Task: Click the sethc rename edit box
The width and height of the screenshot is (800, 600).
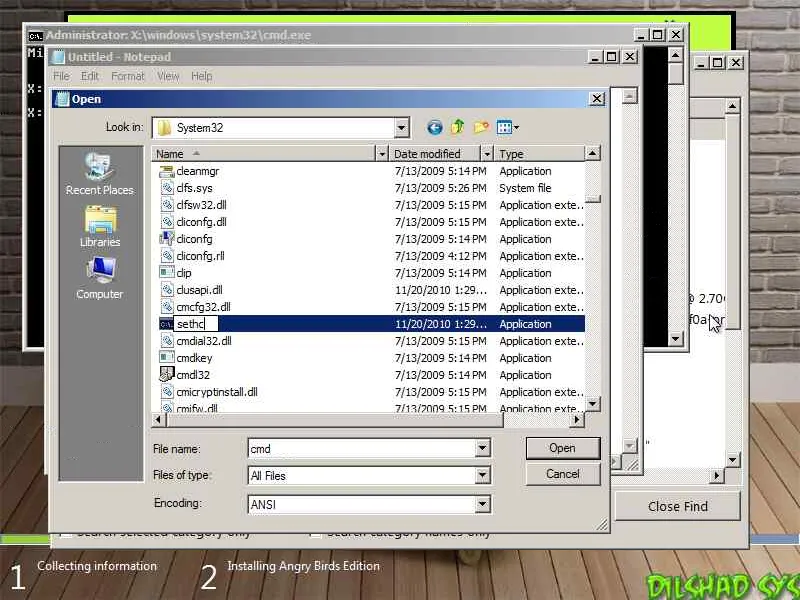Action: [x=196, y=324]
